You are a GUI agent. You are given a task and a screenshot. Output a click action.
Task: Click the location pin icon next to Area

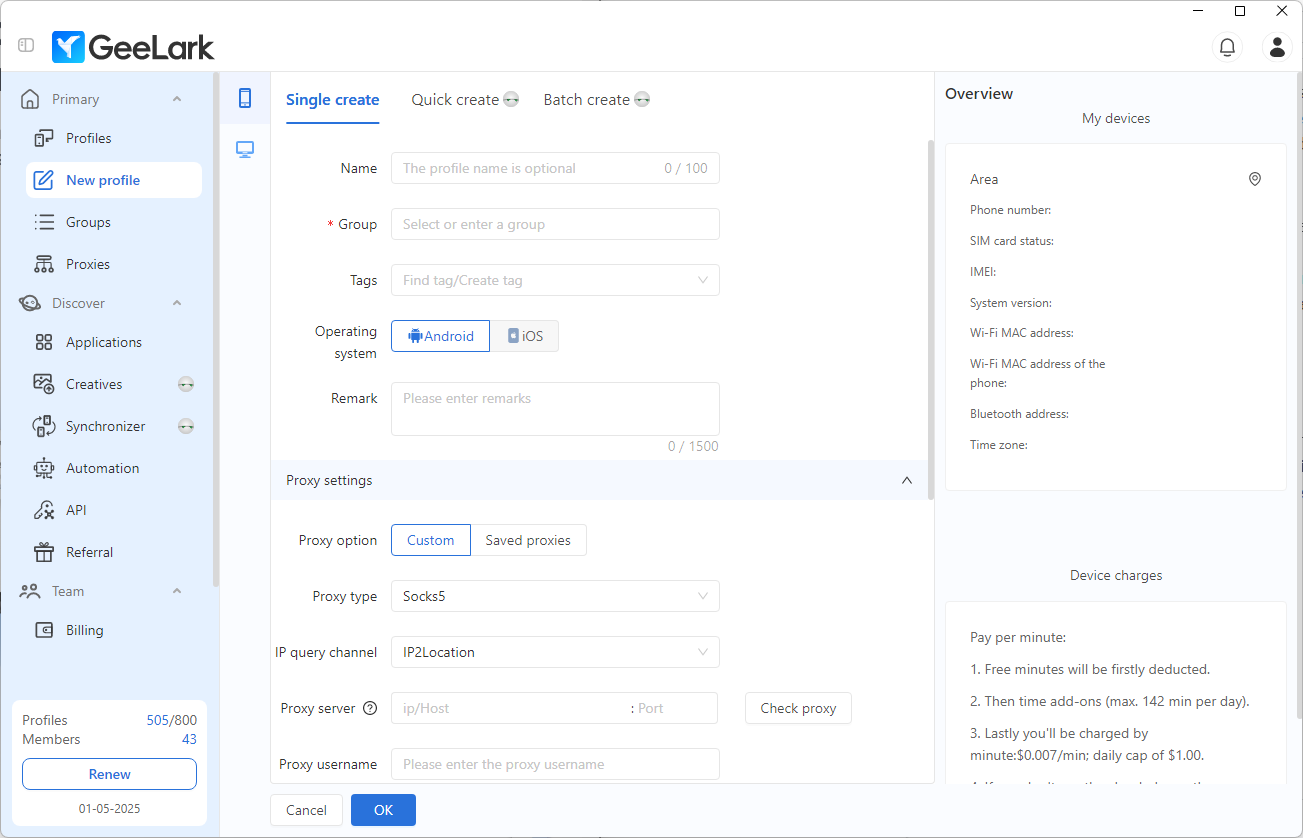click(1255, 179)
